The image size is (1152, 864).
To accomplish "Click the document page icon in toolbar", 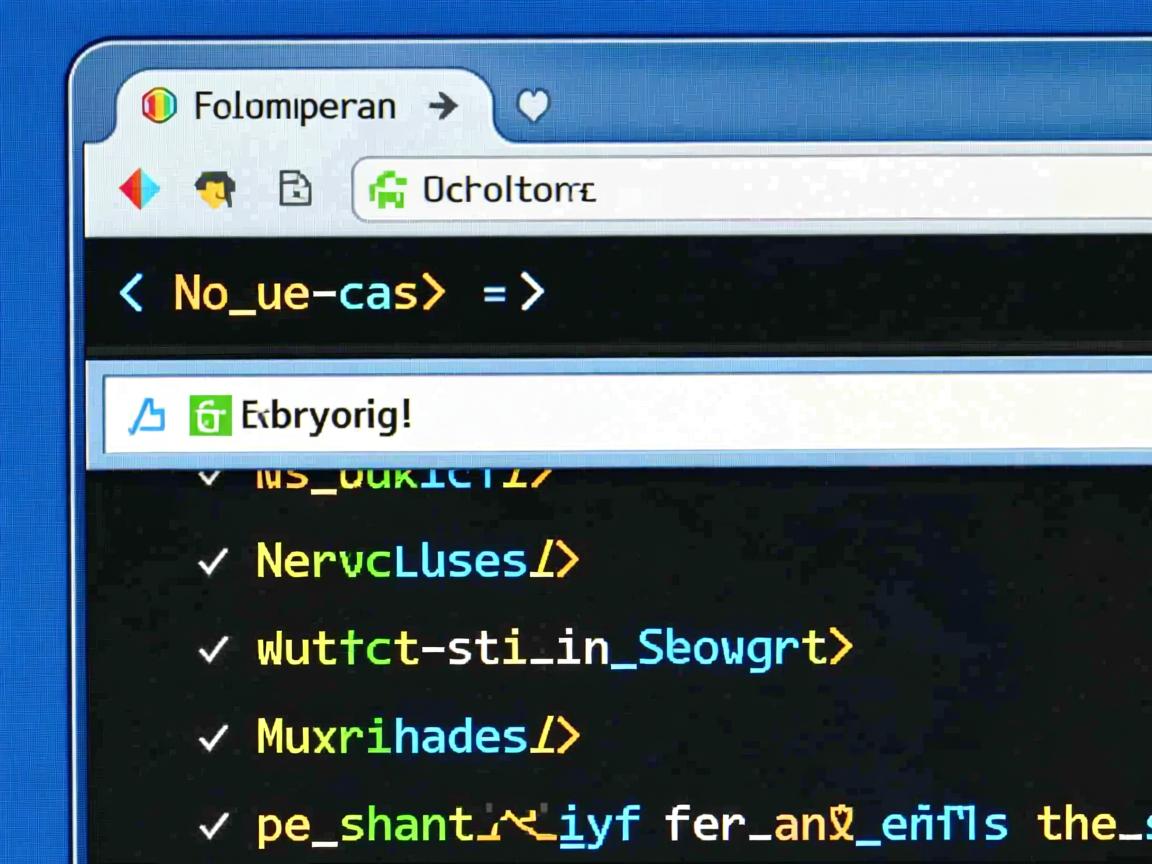I will click(x=295, y=188).
